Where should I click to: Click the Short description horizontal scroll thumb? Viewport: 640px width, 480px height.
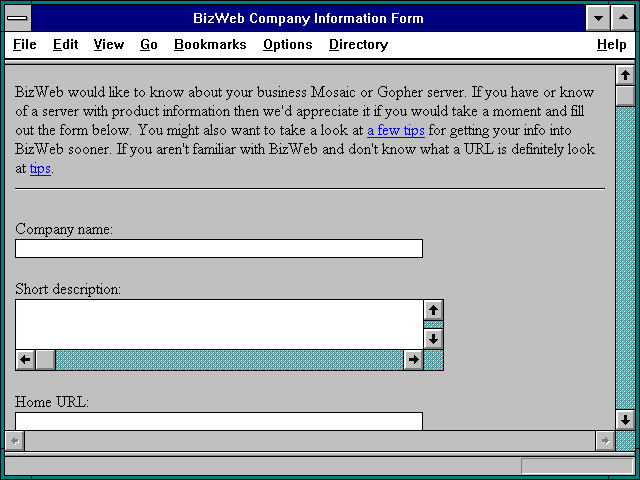pyautogui.click(x=45, y=360)
